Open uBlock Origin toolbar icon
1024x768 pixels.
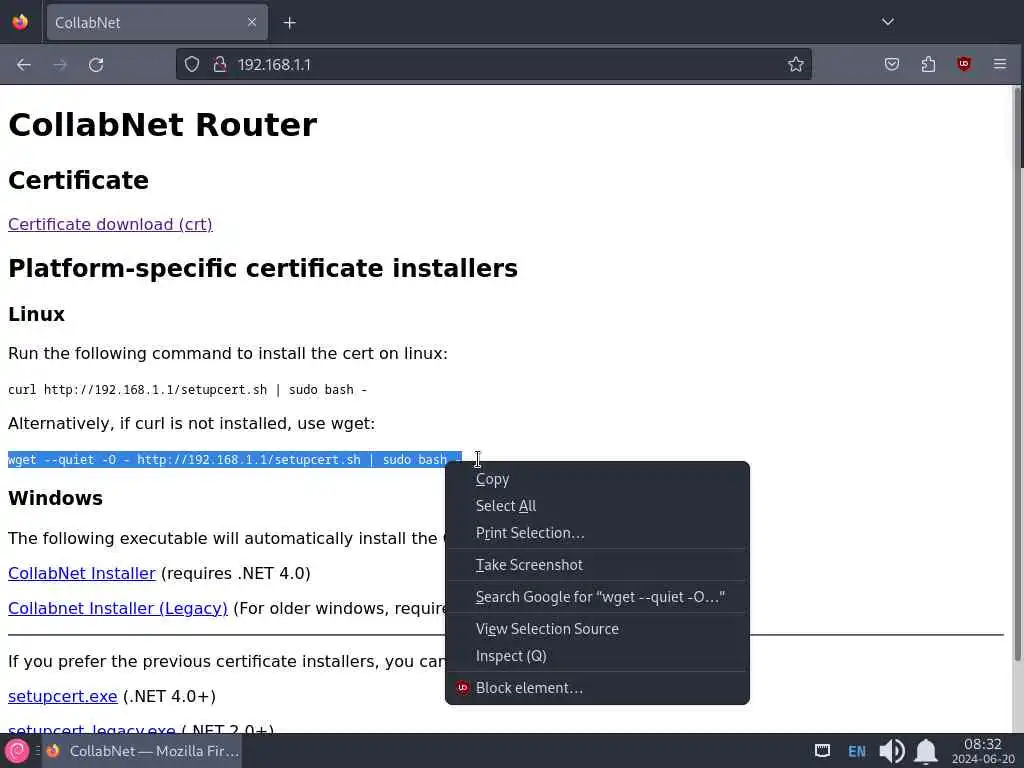coord(964,64)
